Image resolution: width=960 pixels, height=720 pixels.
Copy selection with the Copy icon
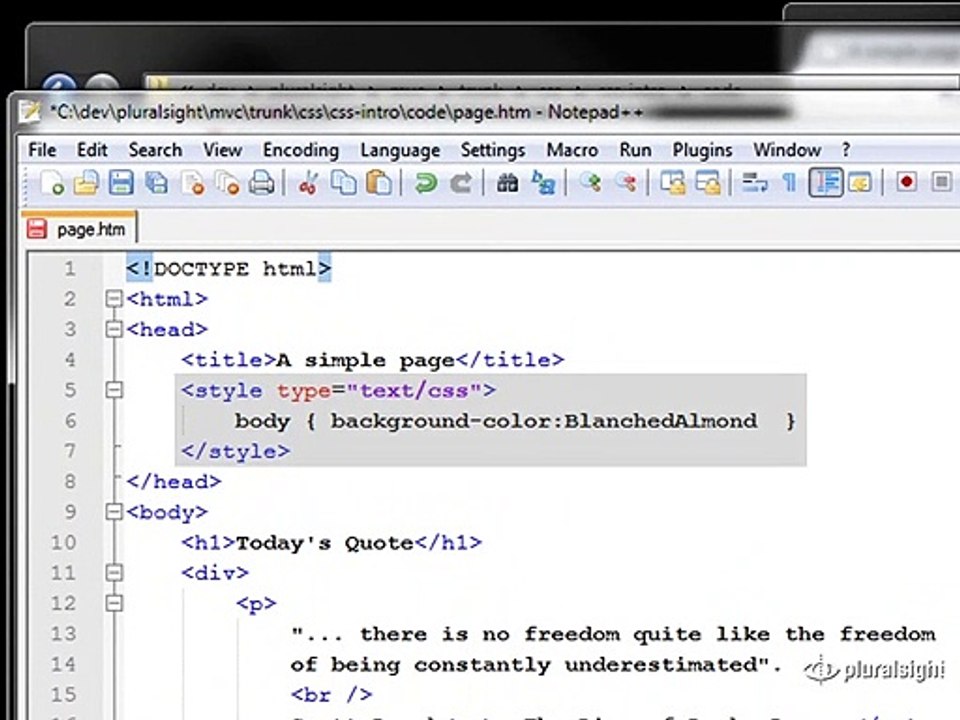[343, 182]
